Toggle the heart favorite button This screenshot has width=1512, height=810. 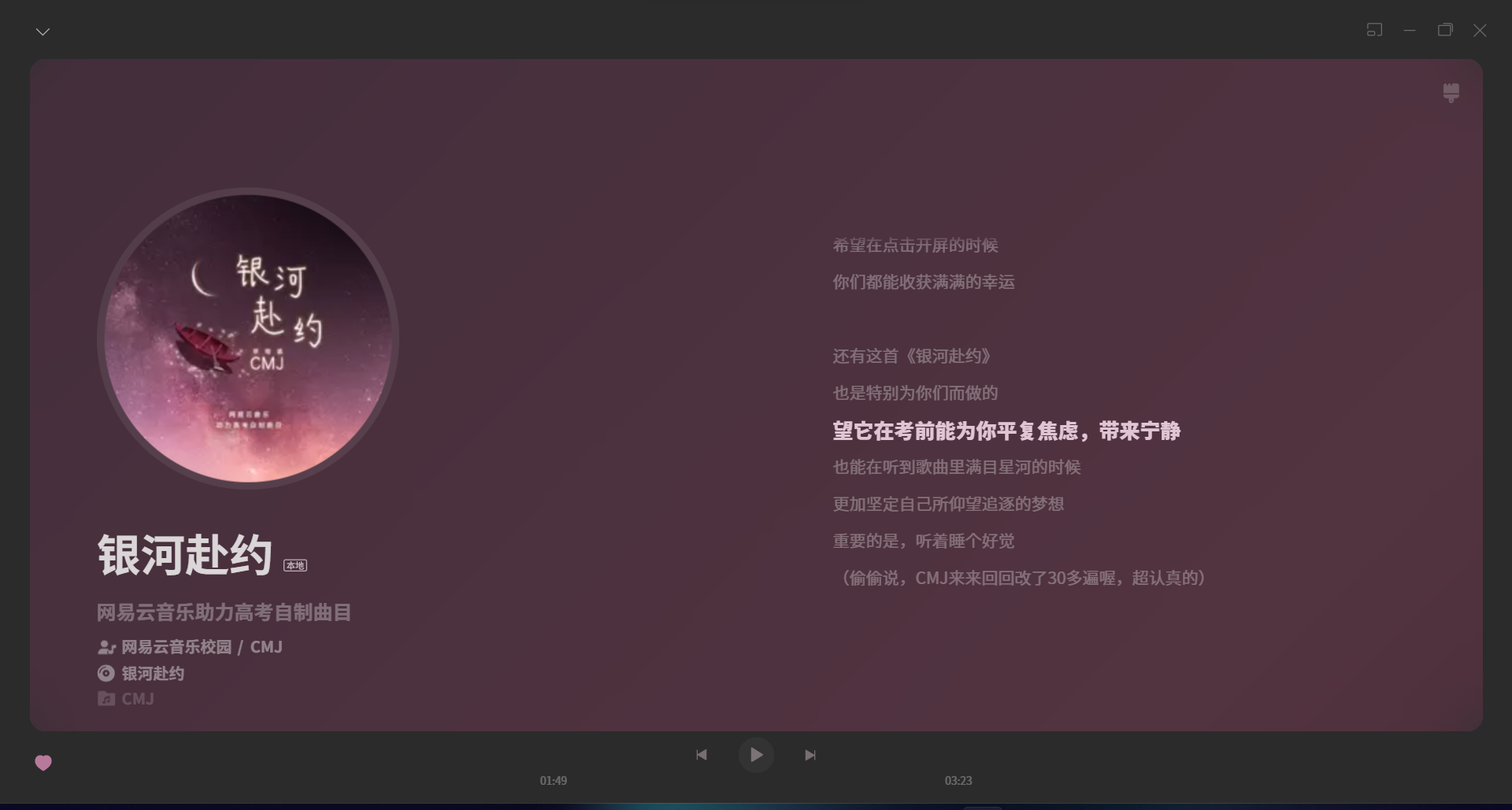[43, 762]
